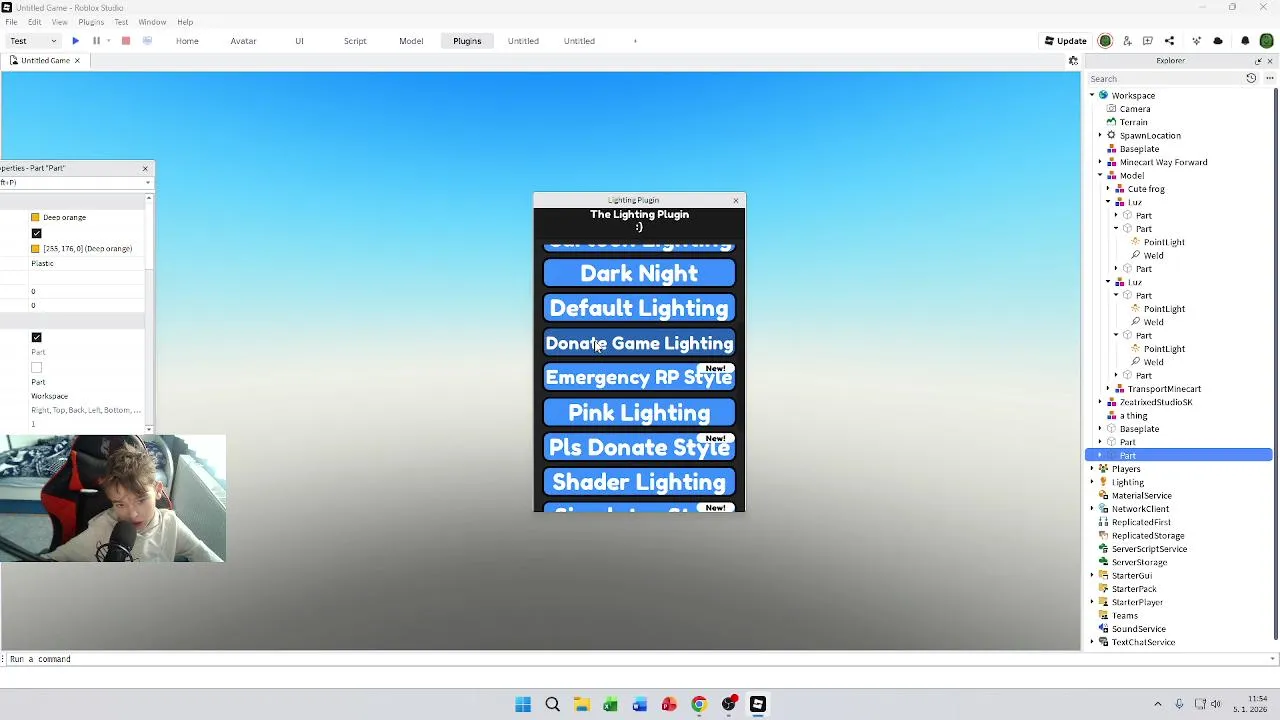Screen dimensions: 1280x720
Task: Open the invite collaborator icon
Action: (x=1127, y=41)
